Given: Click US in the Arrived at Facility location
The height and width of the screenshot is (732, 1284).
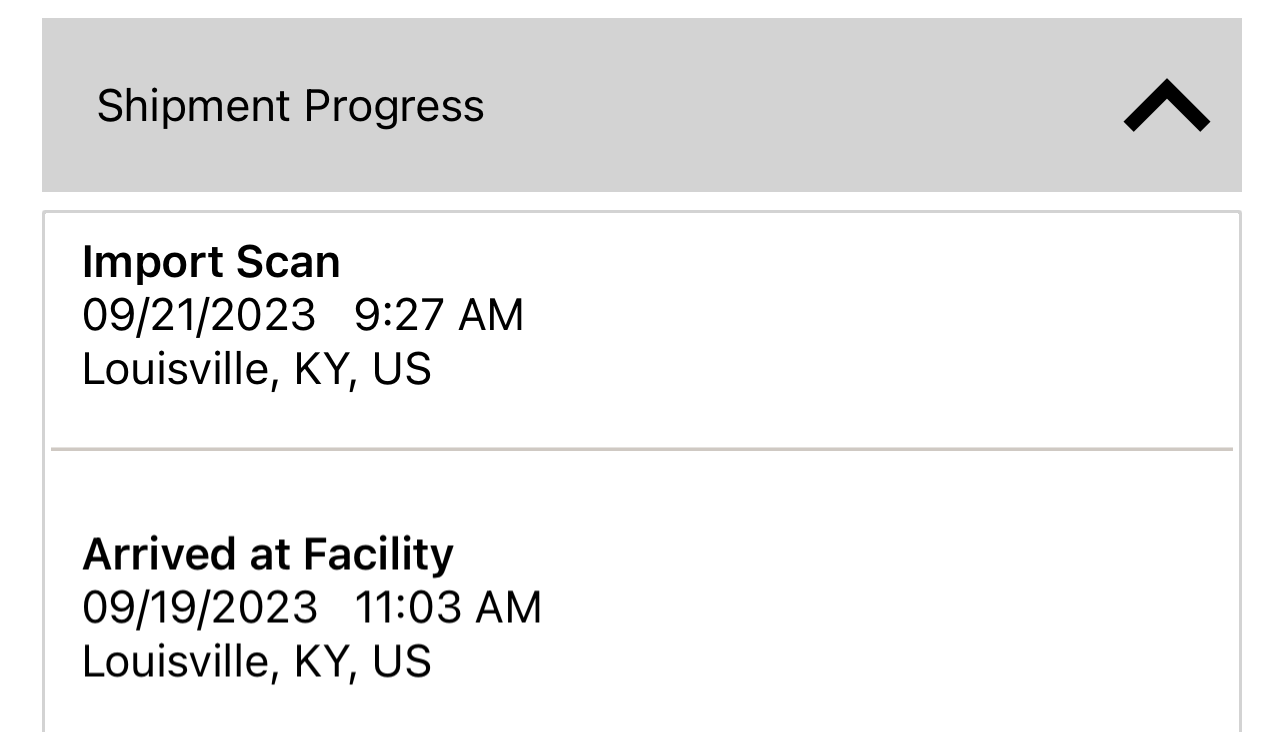Looking at the screenshot, I should pos(402,662).
